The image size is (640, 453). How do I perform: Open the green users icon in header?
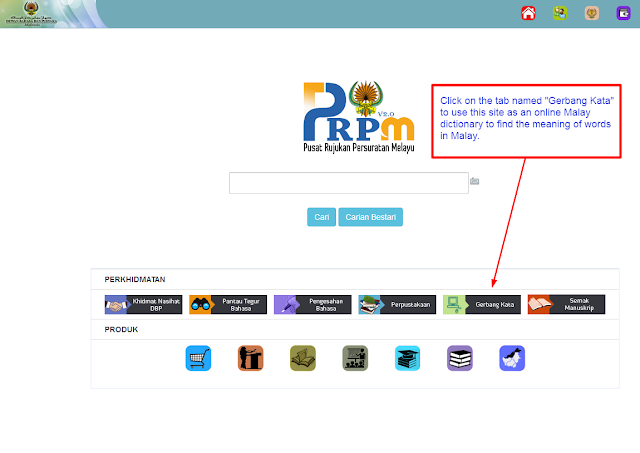pos(560,13)
